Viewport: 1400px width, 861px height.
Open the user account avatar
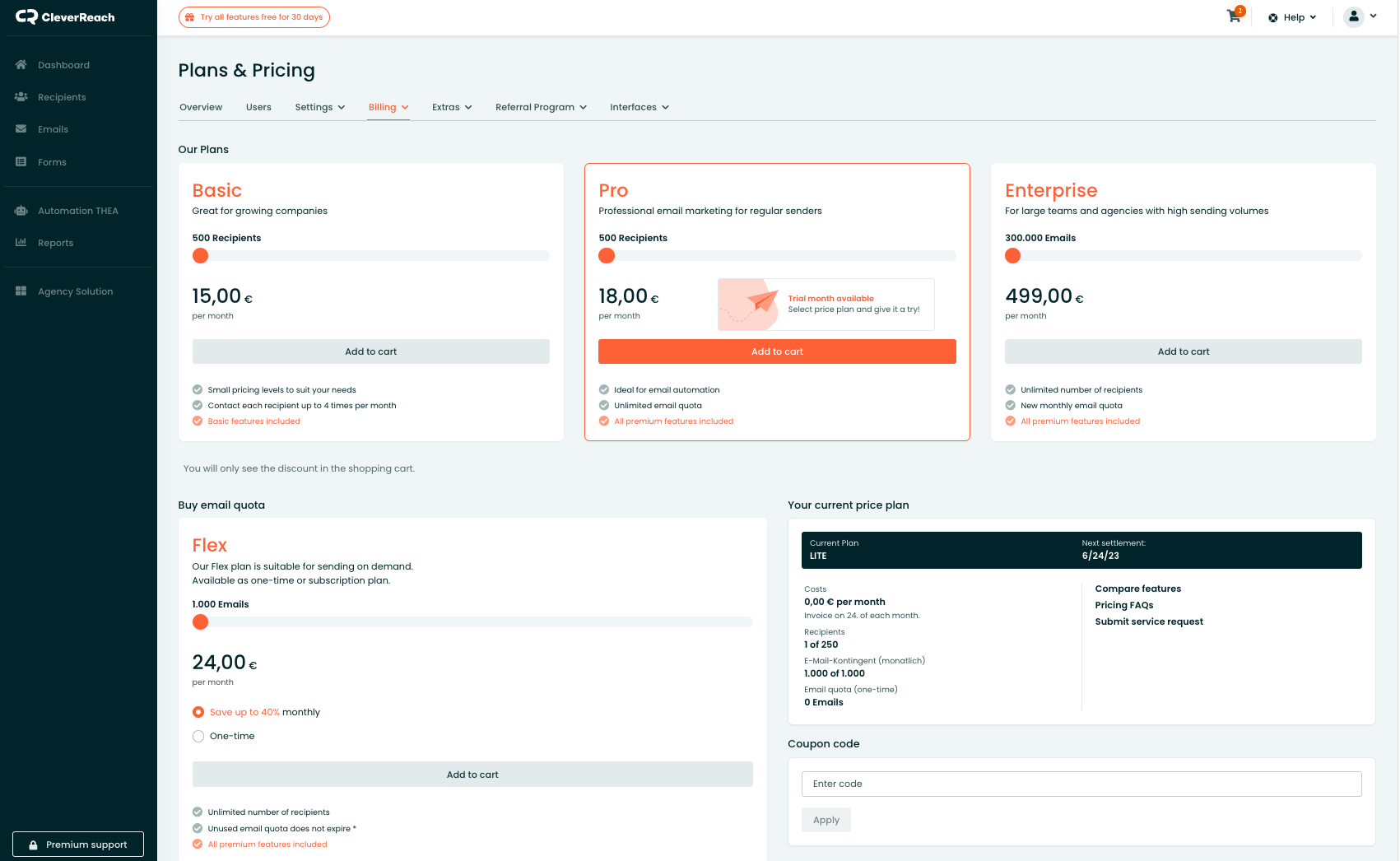[x=1354, y=16]
